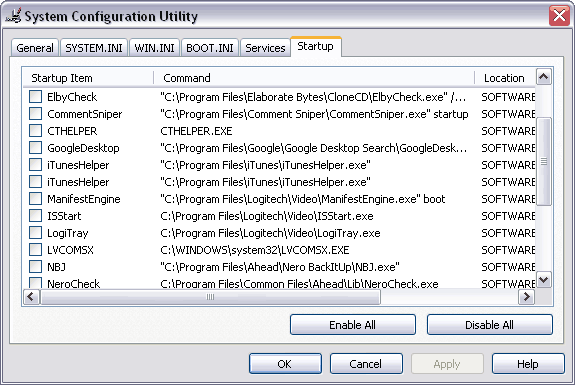
Task: Click the vertical scrollbar up arrow
Action: (543, 77)
